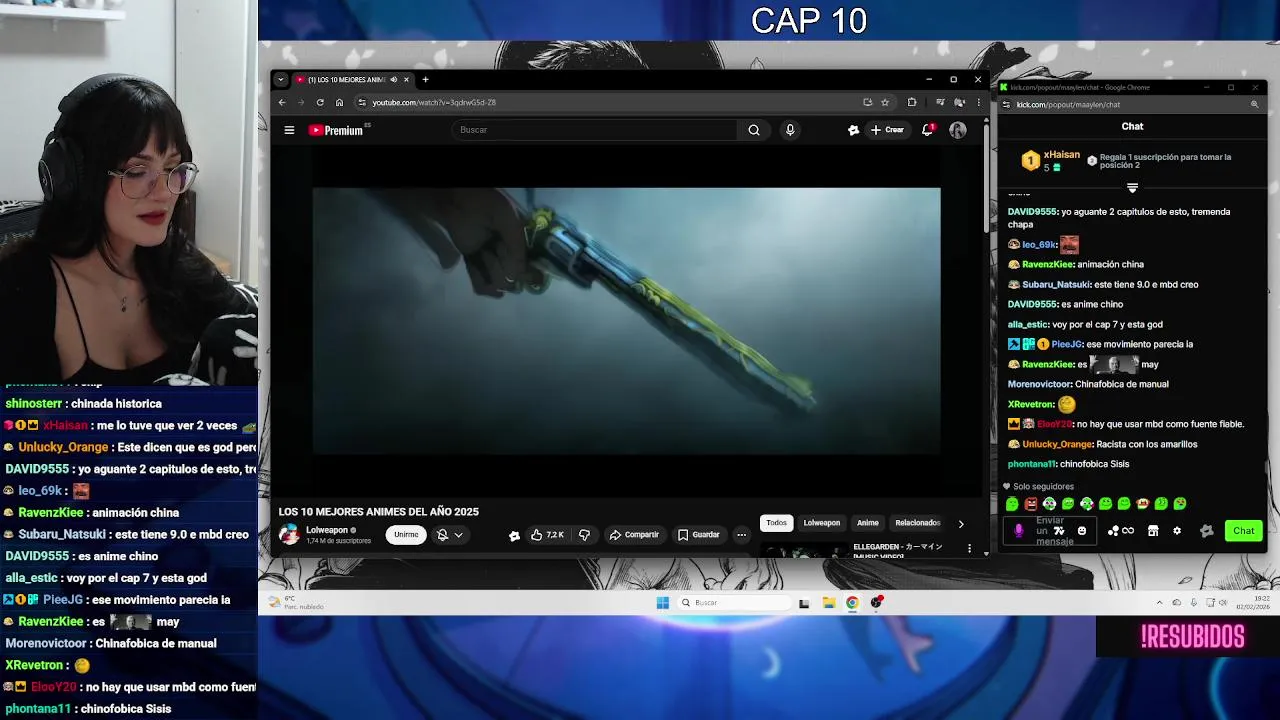1280x720 pixels.
Task: Click the 7TV emote icon in chat
Action: (x=1059, y=531)
